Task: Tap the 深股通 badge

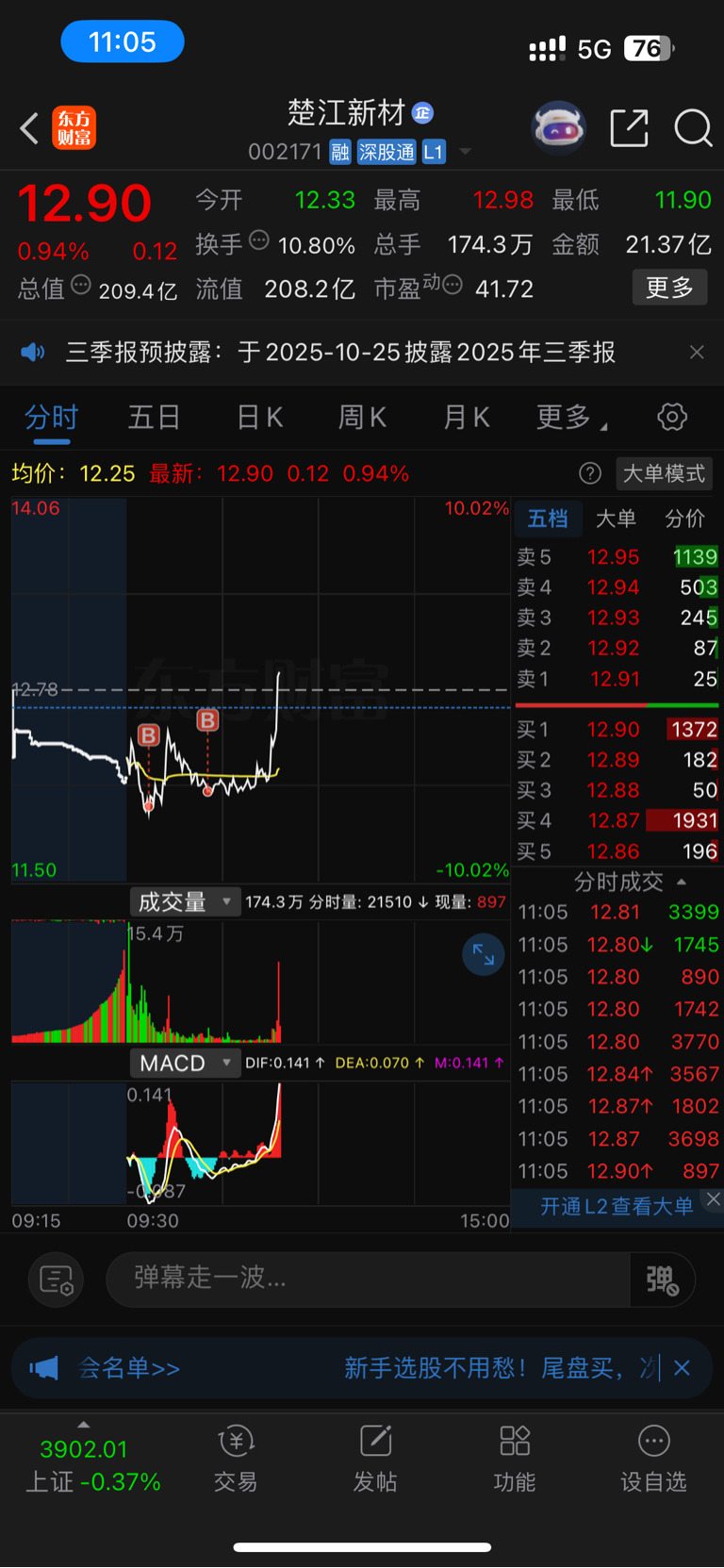Action: click(x=387, y=152)
